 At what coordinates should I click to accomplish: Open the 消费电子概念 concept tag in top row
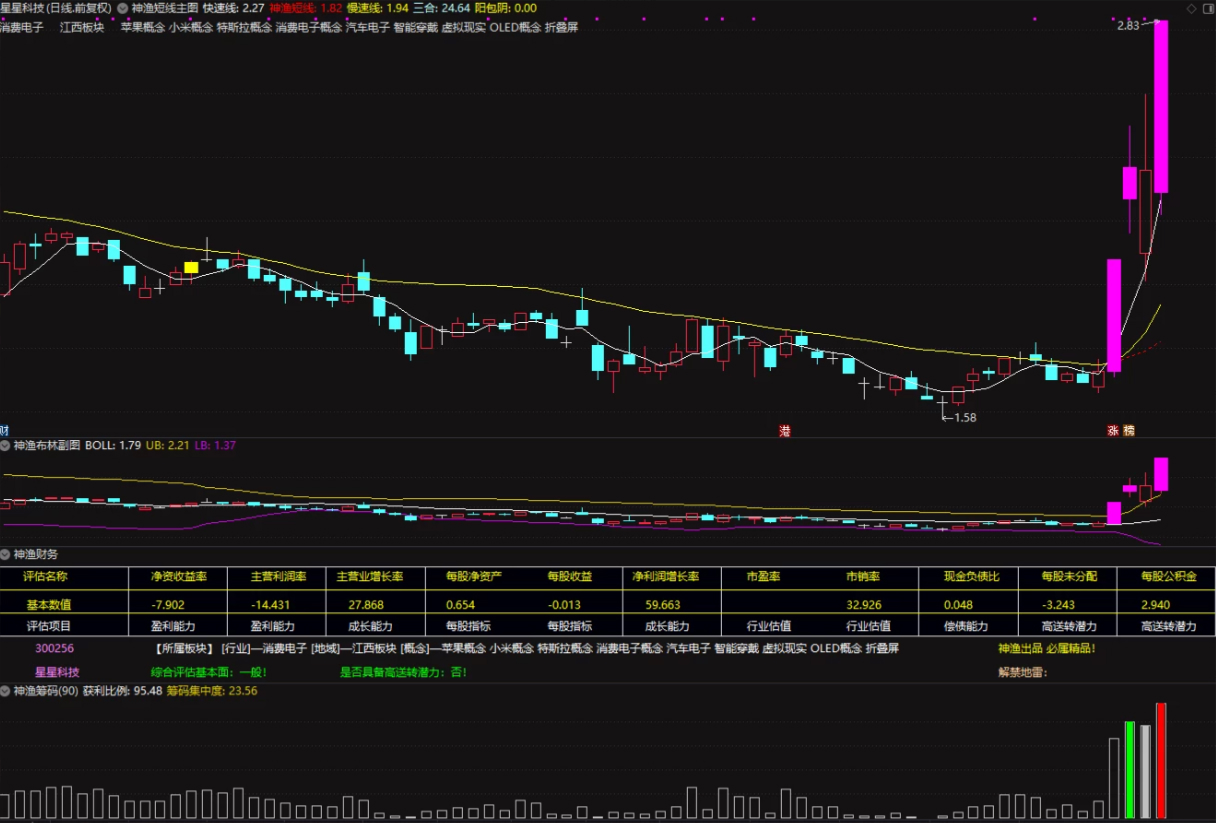pyautogui.click(x=309, y=27)
